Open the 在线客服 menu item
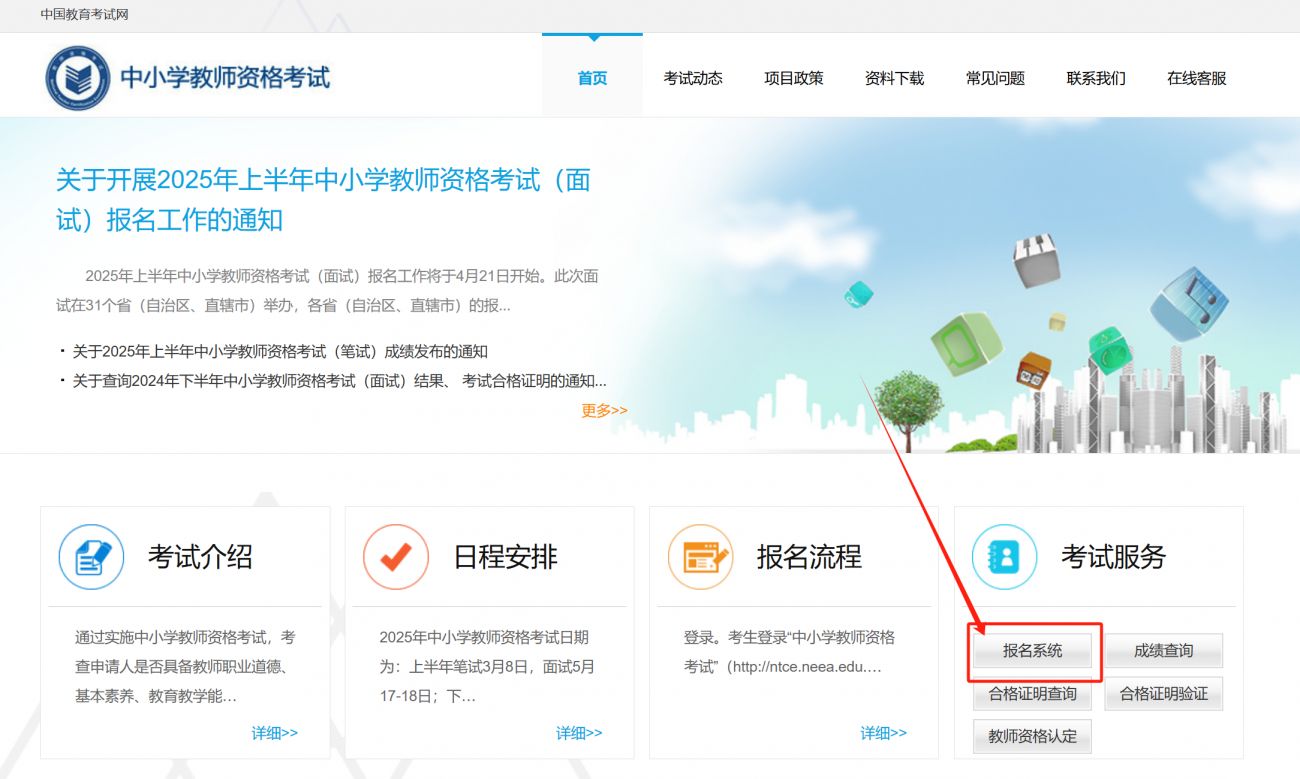The height and width of the screenshot is (779, 1300). pos(1196,78)
